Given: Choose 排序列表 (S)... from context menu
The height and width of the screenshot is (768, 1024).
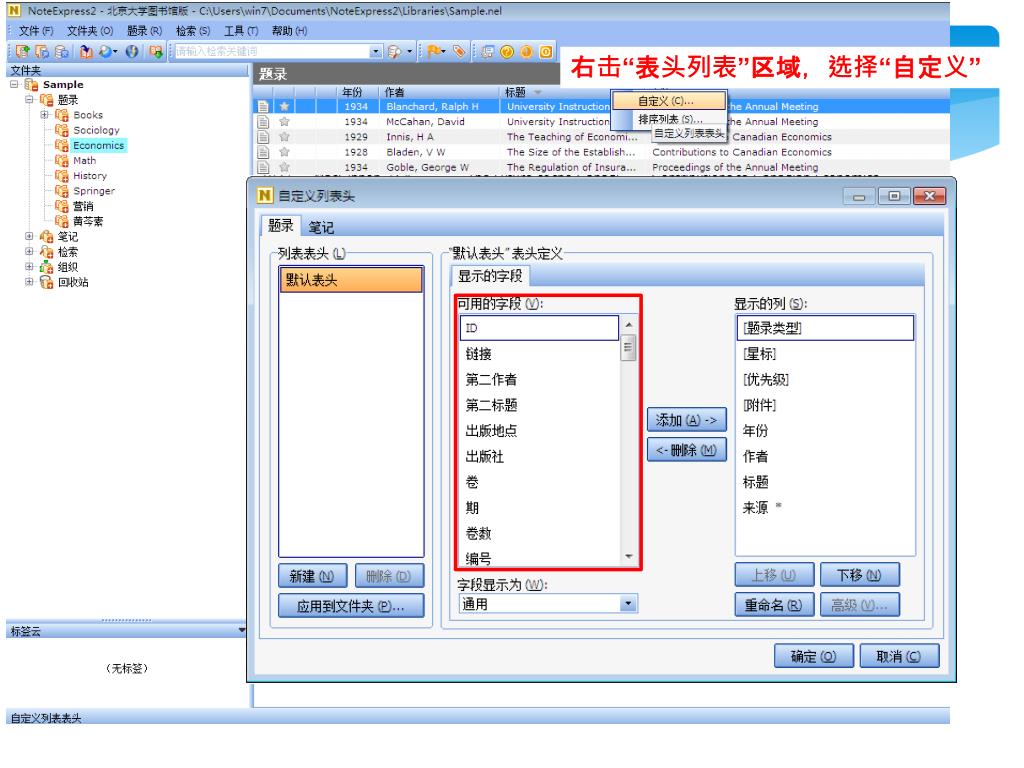Looking at the screenshot, I should coord(669,119).
